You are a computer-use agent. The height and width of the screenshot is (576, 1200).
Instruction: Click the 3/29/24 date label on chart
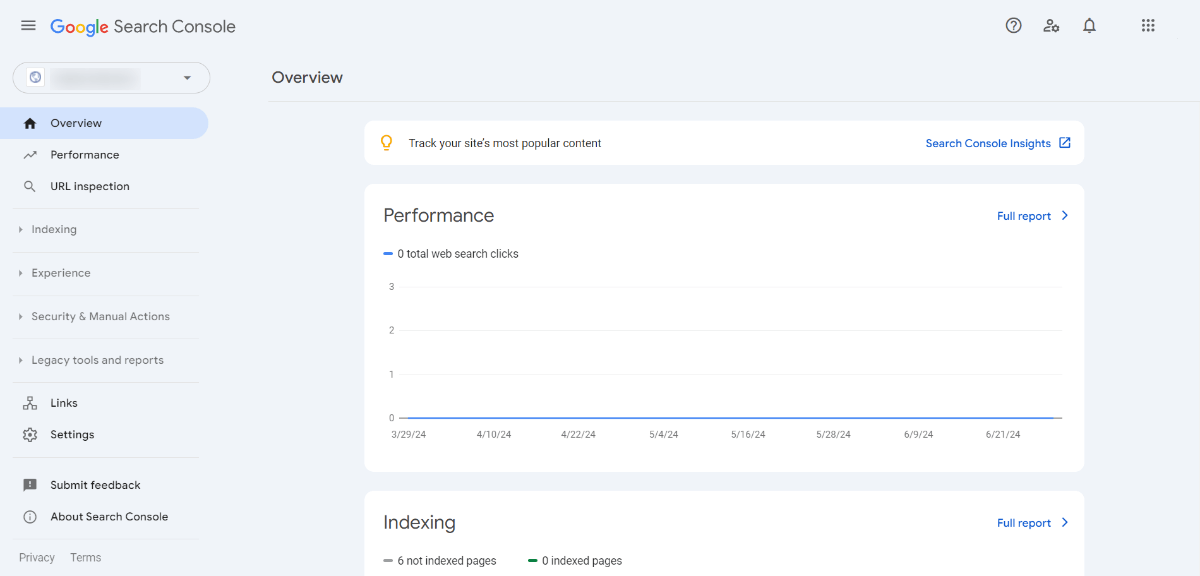pos(408,435)
